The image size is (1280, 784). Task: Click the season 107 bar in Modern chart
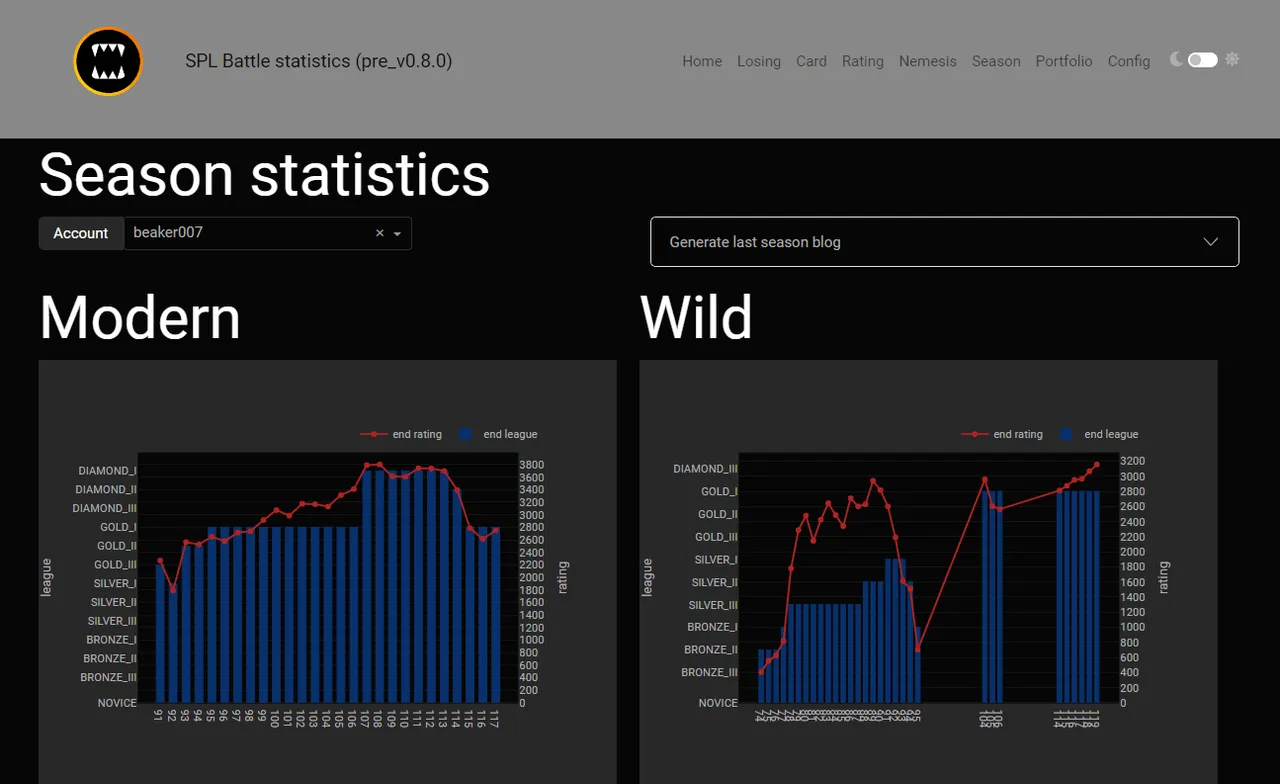coord(367,585)
